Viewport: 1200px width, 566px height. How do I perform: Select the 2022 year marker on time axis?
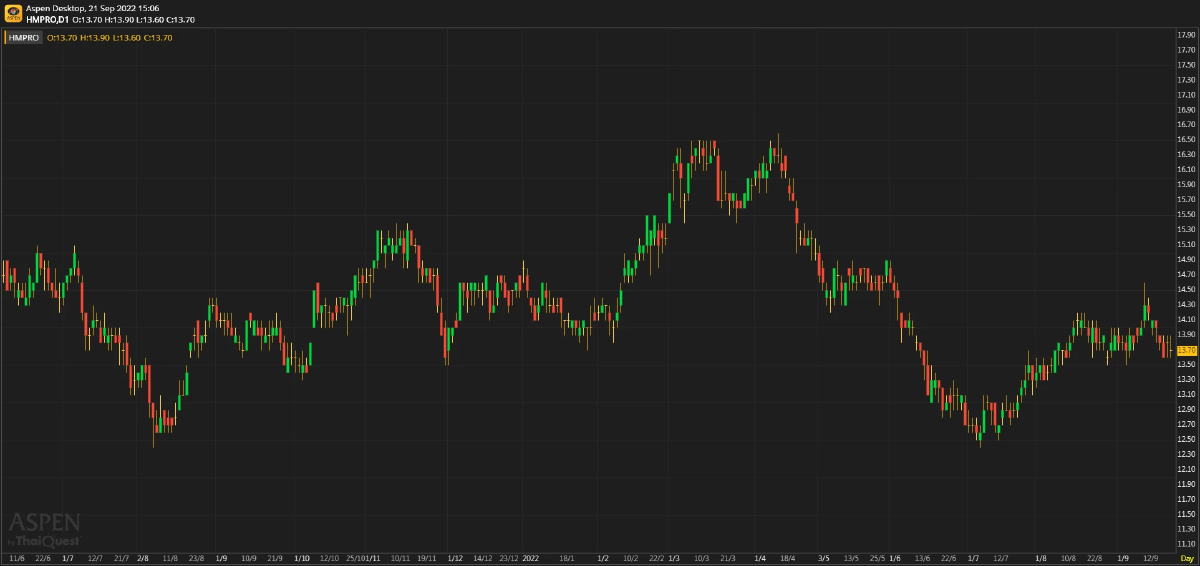coord(531,557)
